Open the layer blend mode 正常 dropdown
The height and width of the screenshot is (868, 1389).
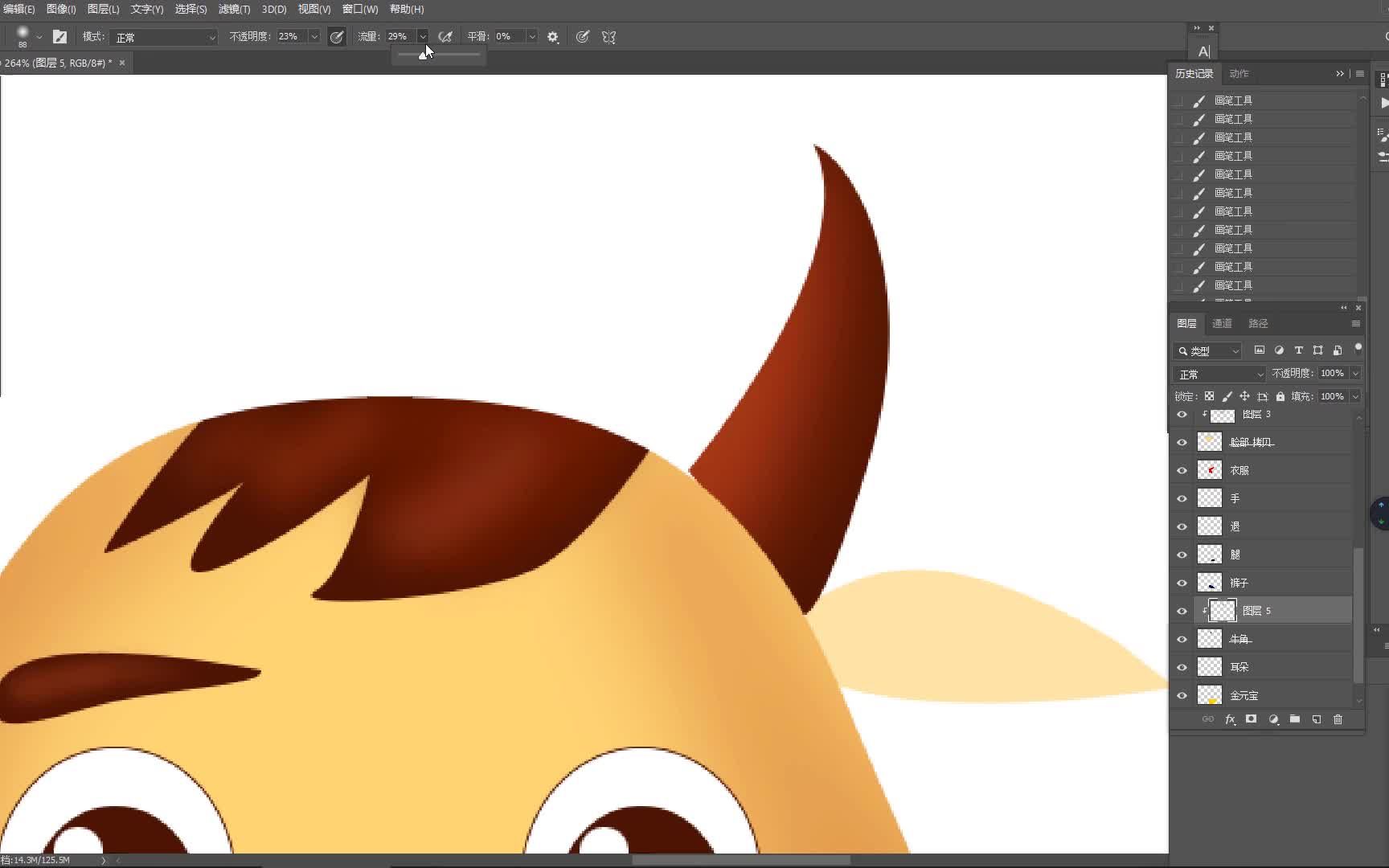tap(1219, 375)
